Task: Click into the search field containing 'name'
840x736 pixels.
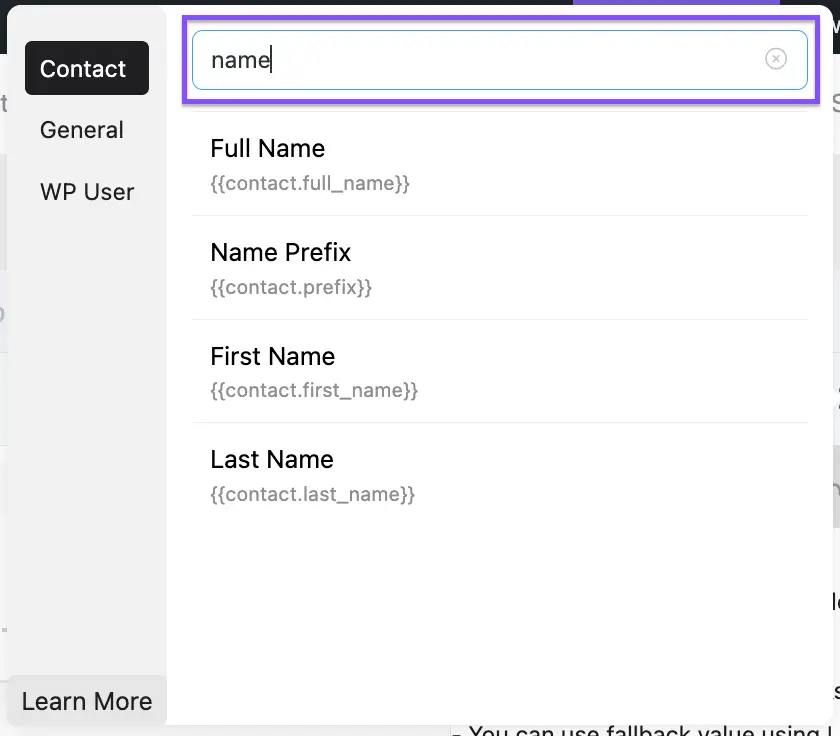Action: pyautogui.click(x=499, y=60)
